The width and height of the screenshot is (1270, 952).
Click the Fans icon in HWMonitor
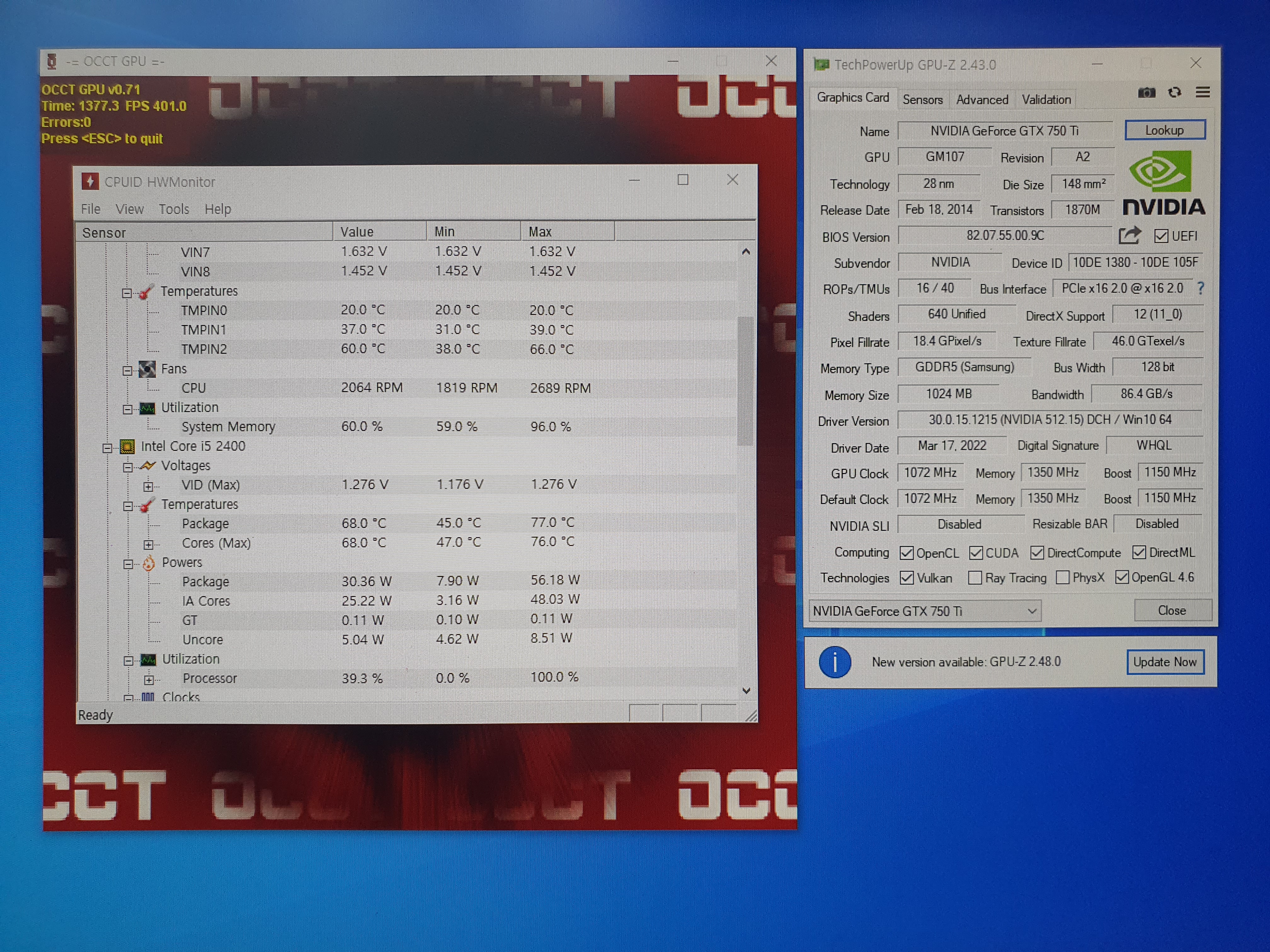click(147, 369)
